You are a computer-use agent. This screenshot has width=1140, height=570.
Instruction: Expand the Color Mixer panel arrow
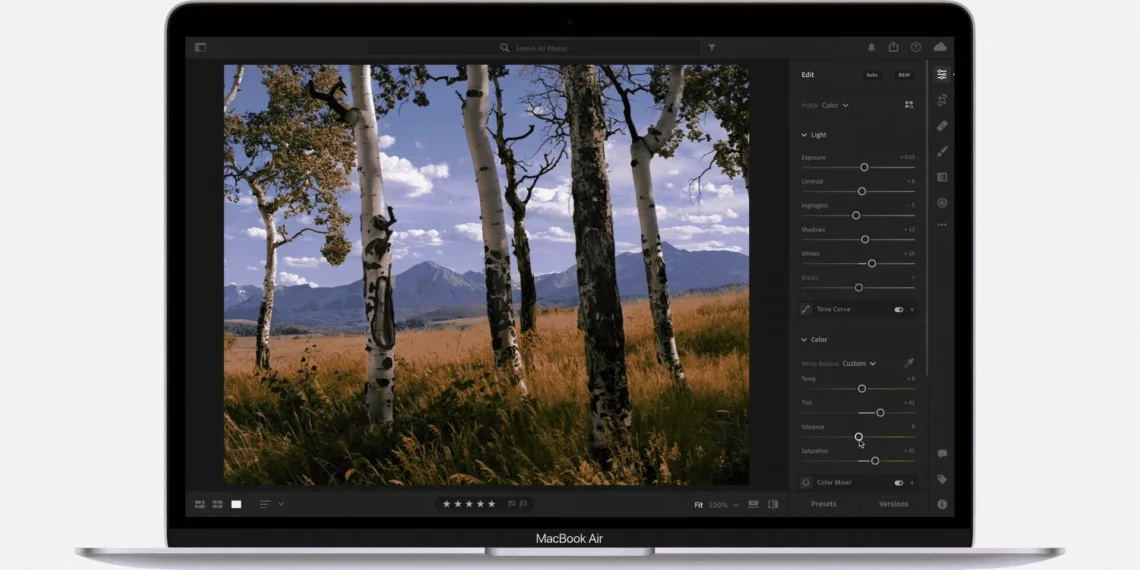[x=912, y=482]
